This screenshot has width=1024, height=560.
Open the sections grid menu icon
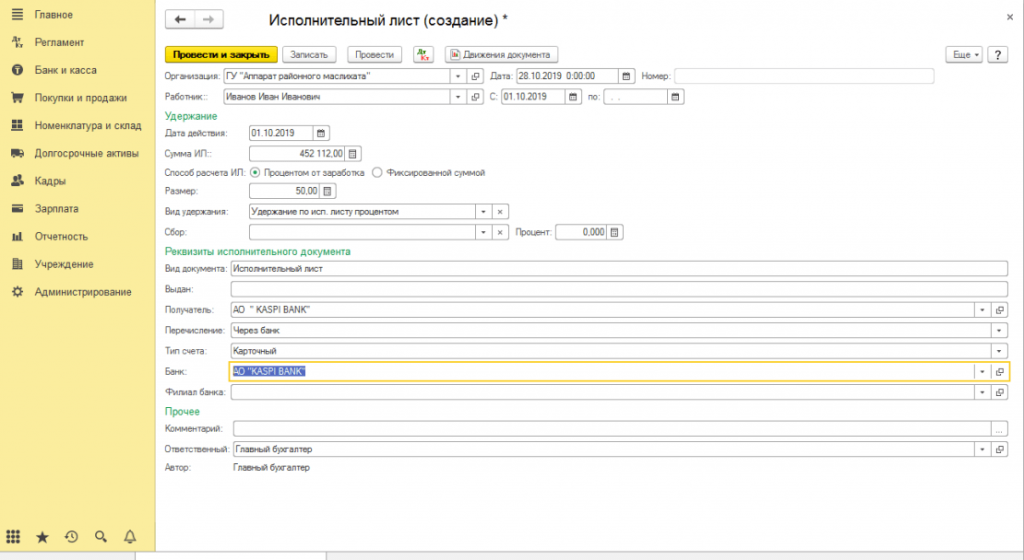point(14,537)
